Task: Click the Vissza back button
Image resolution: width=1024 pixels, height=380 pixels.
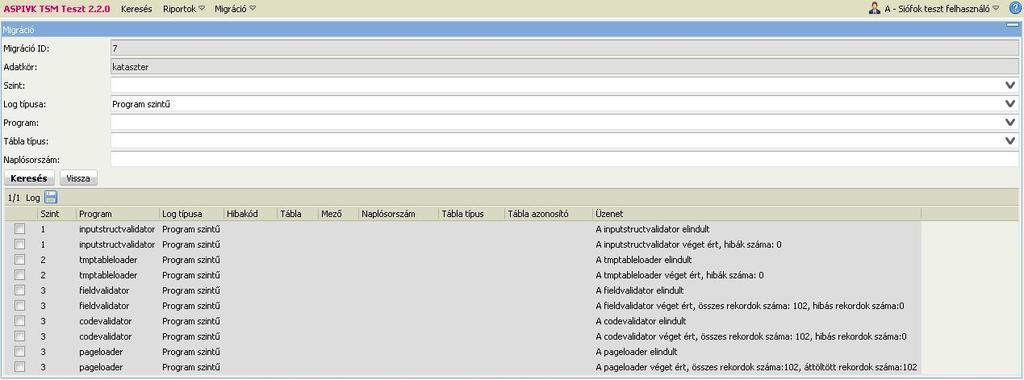Action: 78,178
